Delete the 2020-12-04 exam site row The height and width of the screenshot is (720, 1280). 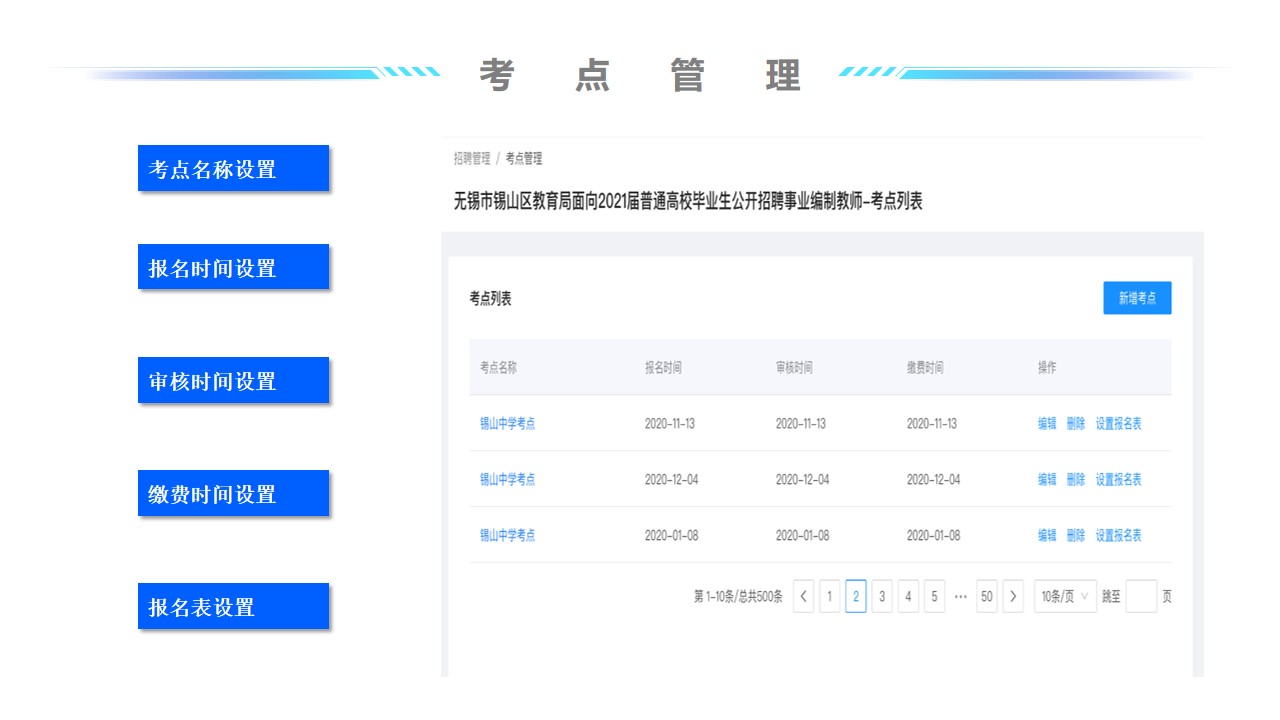tap(1076, 480)
